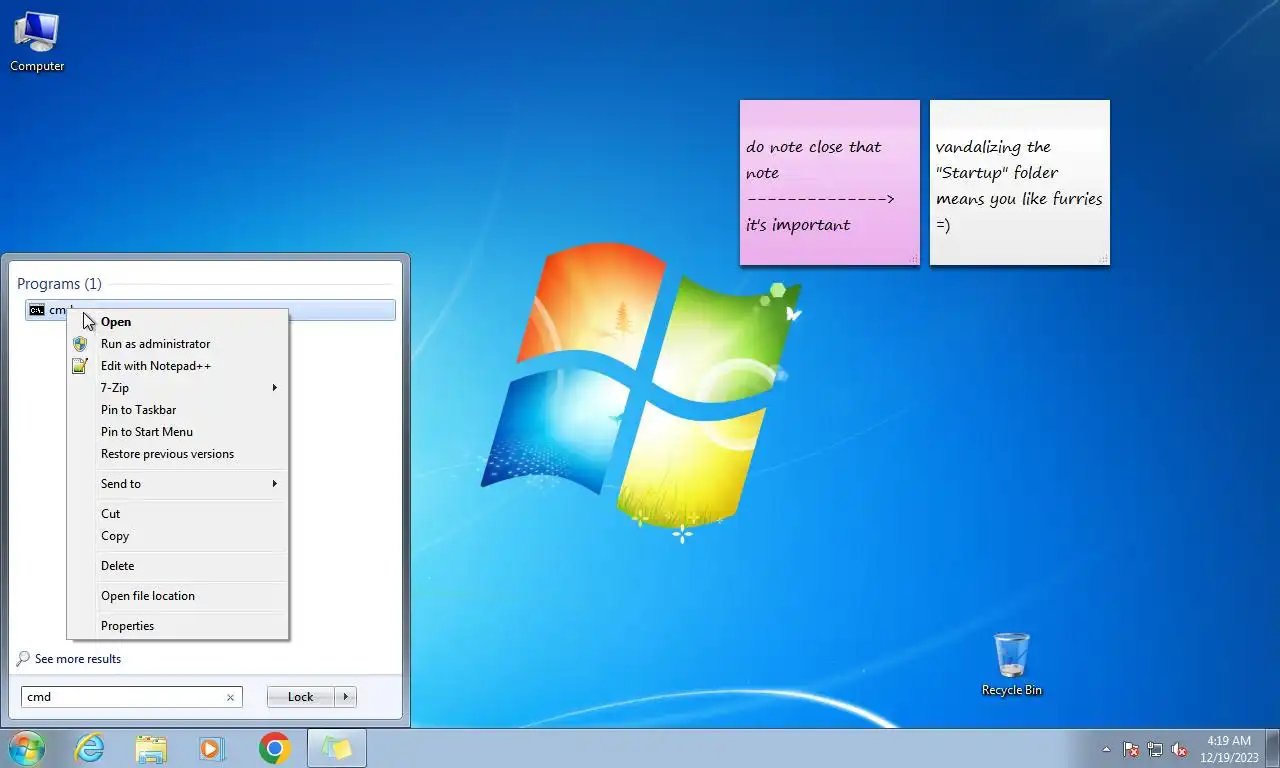The height and width of the screenshot is (768, 1280).
Task: Open Action Center flag tray icon
Action: [1131, 749]
